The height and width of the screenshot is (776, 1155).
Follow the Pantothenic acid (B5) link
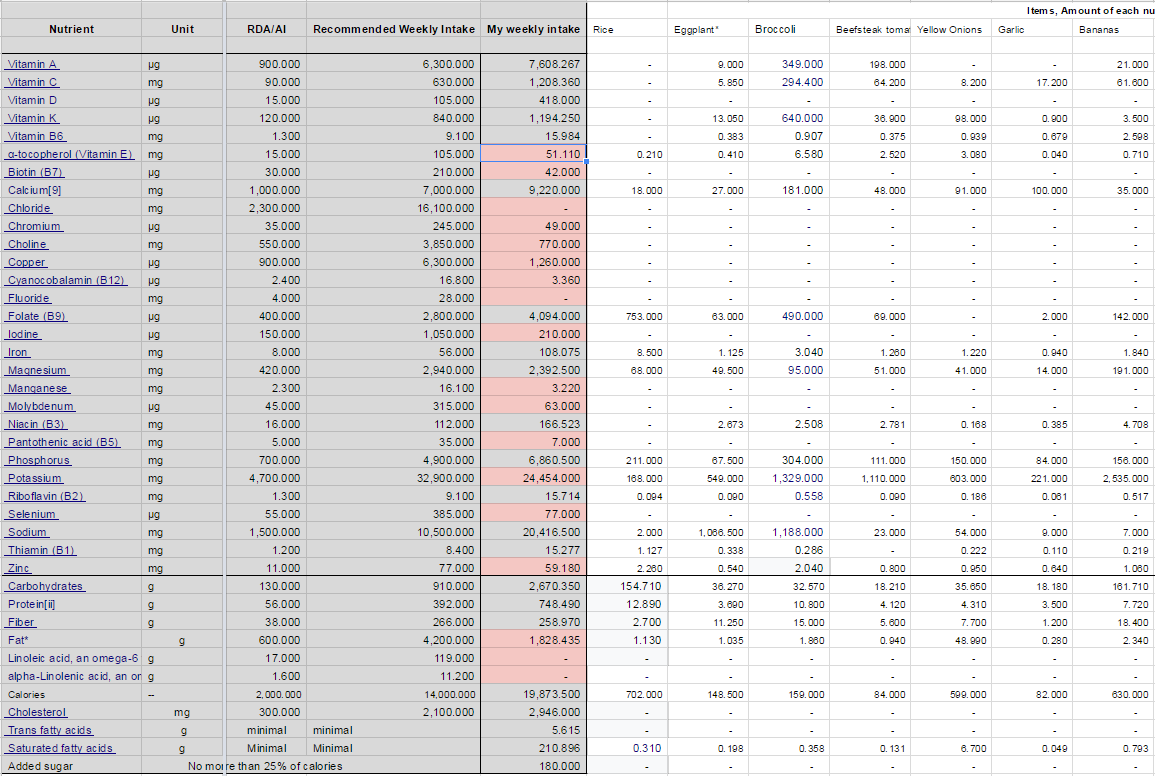pyautogui.click(x=63, y=442)
